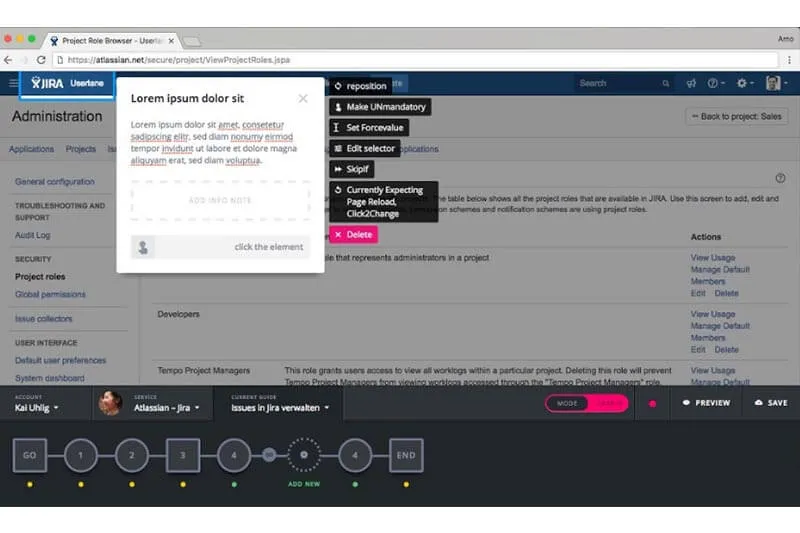The width and height of the screenshot is (800, 533).
Task: Open the user profile avatar menu
Action: click(x=776, y=83)
